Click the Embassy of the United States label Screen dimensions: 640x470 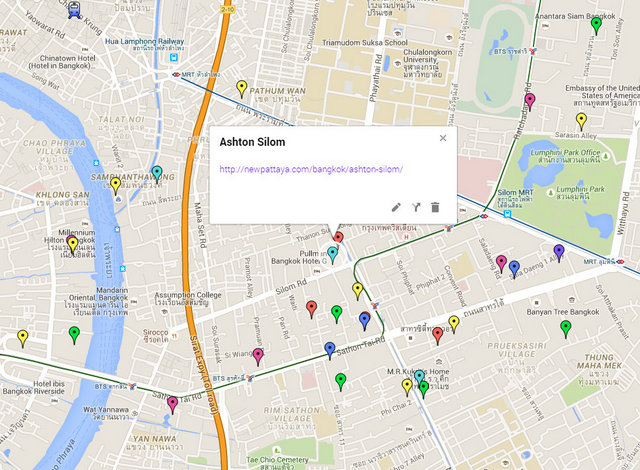point(602,95)
